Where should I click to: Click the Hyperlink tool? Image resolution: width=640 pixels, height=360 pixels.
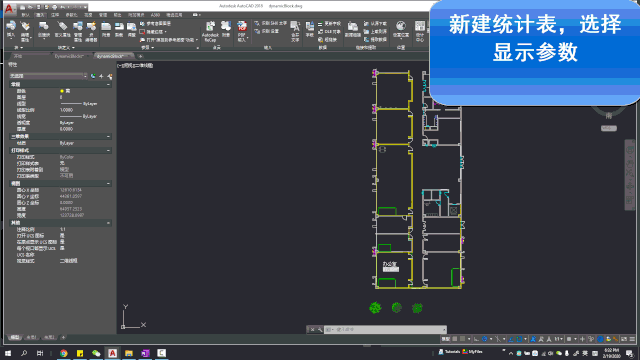click(327, 40)
